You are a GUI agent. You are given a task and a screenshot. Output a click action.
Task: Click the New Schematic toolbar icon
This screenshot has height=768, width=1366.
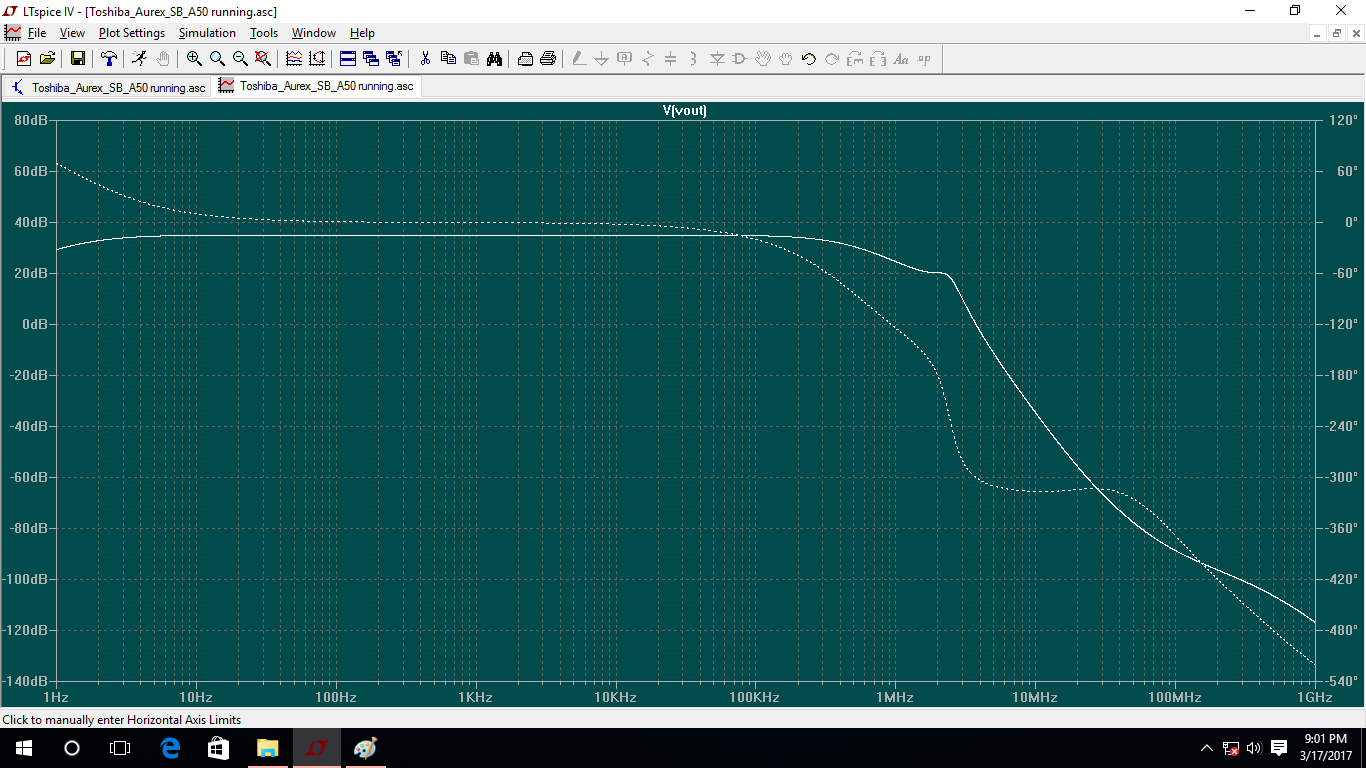pyautogui.click(x=24, y=59)
